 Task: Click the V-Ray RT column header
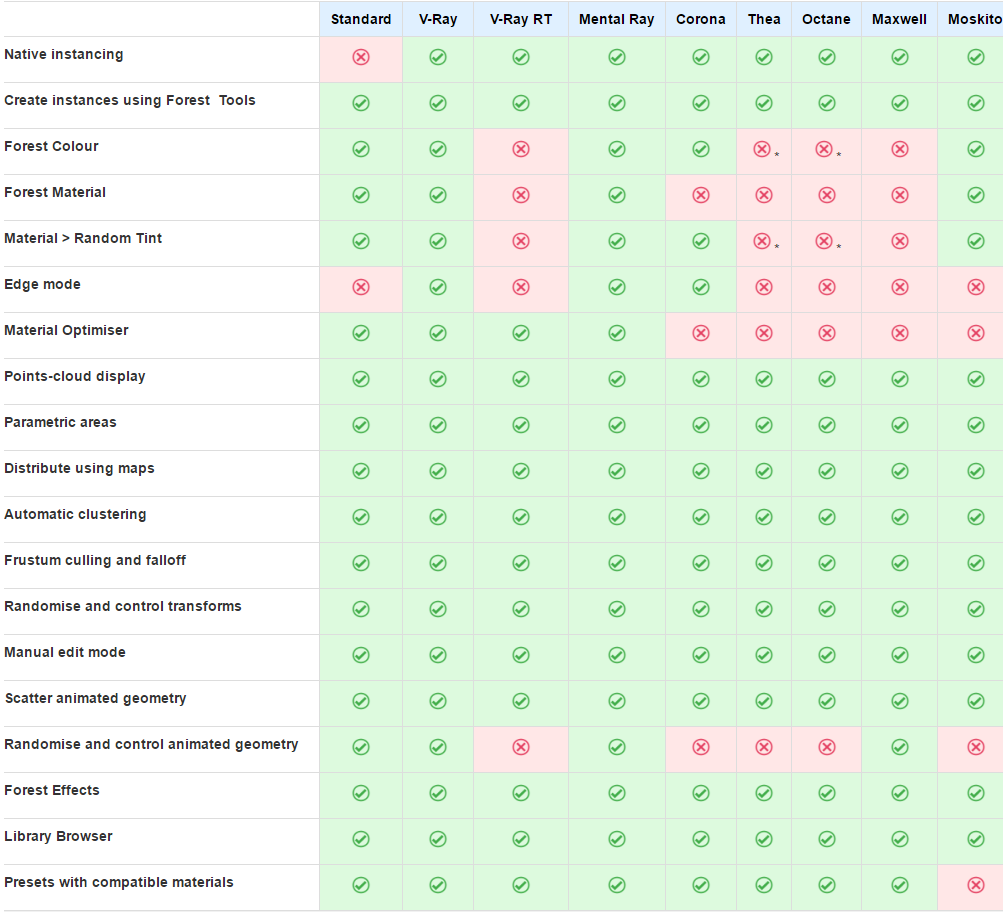pos(521,19)
